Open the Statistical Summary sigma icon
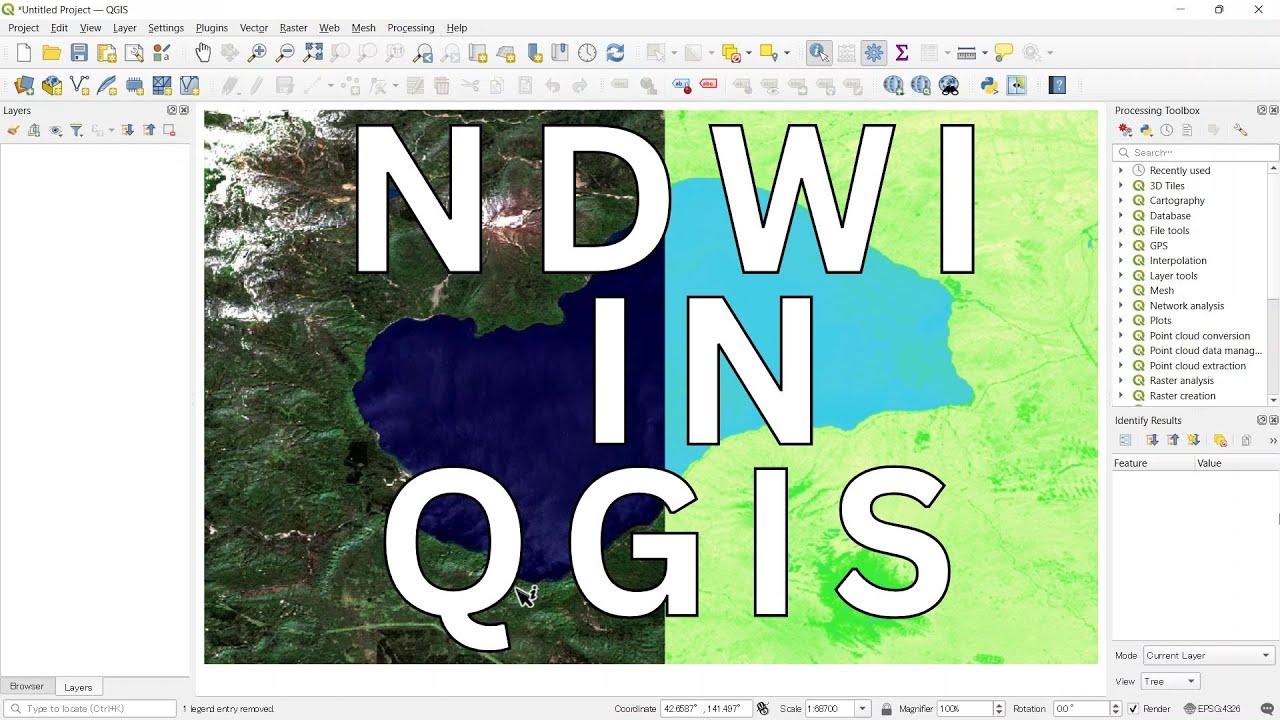This screenshot has width=1280, height=720. [x=901, y=53]
